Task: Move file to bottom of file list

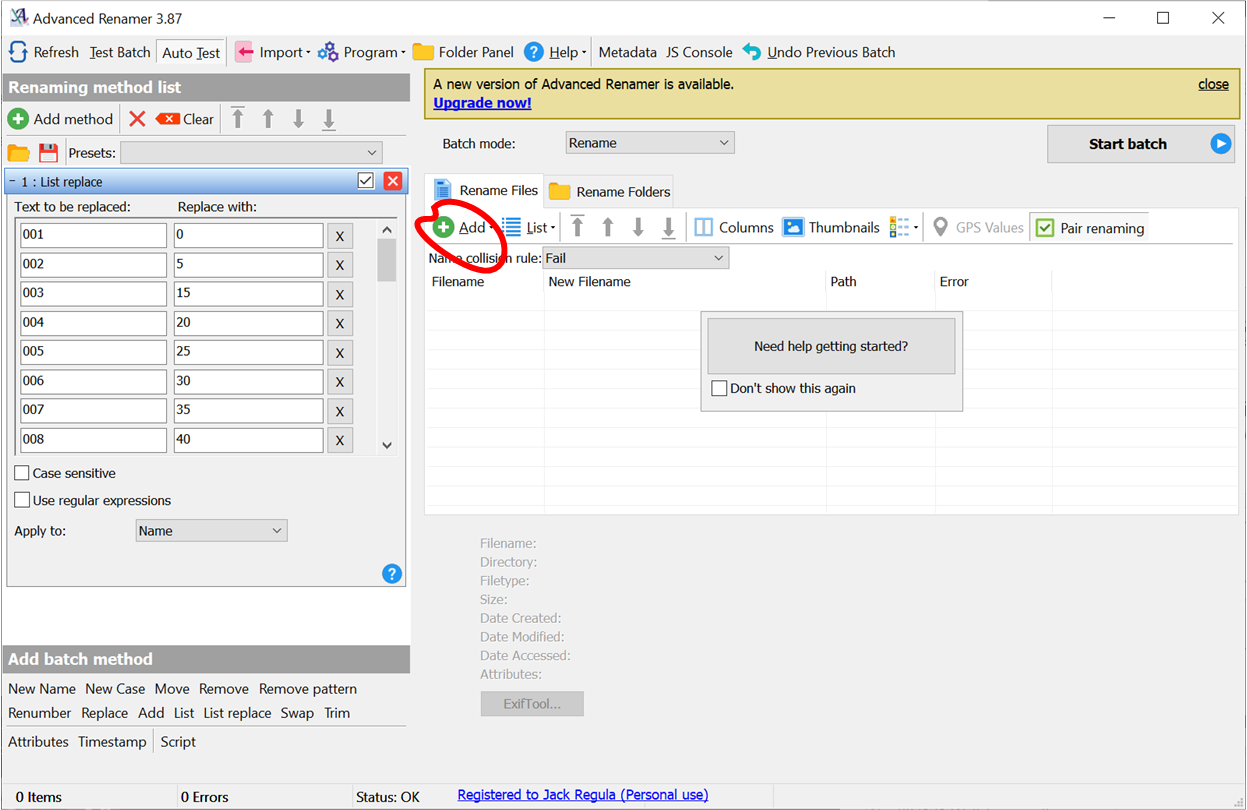Action: click(669, 227)
